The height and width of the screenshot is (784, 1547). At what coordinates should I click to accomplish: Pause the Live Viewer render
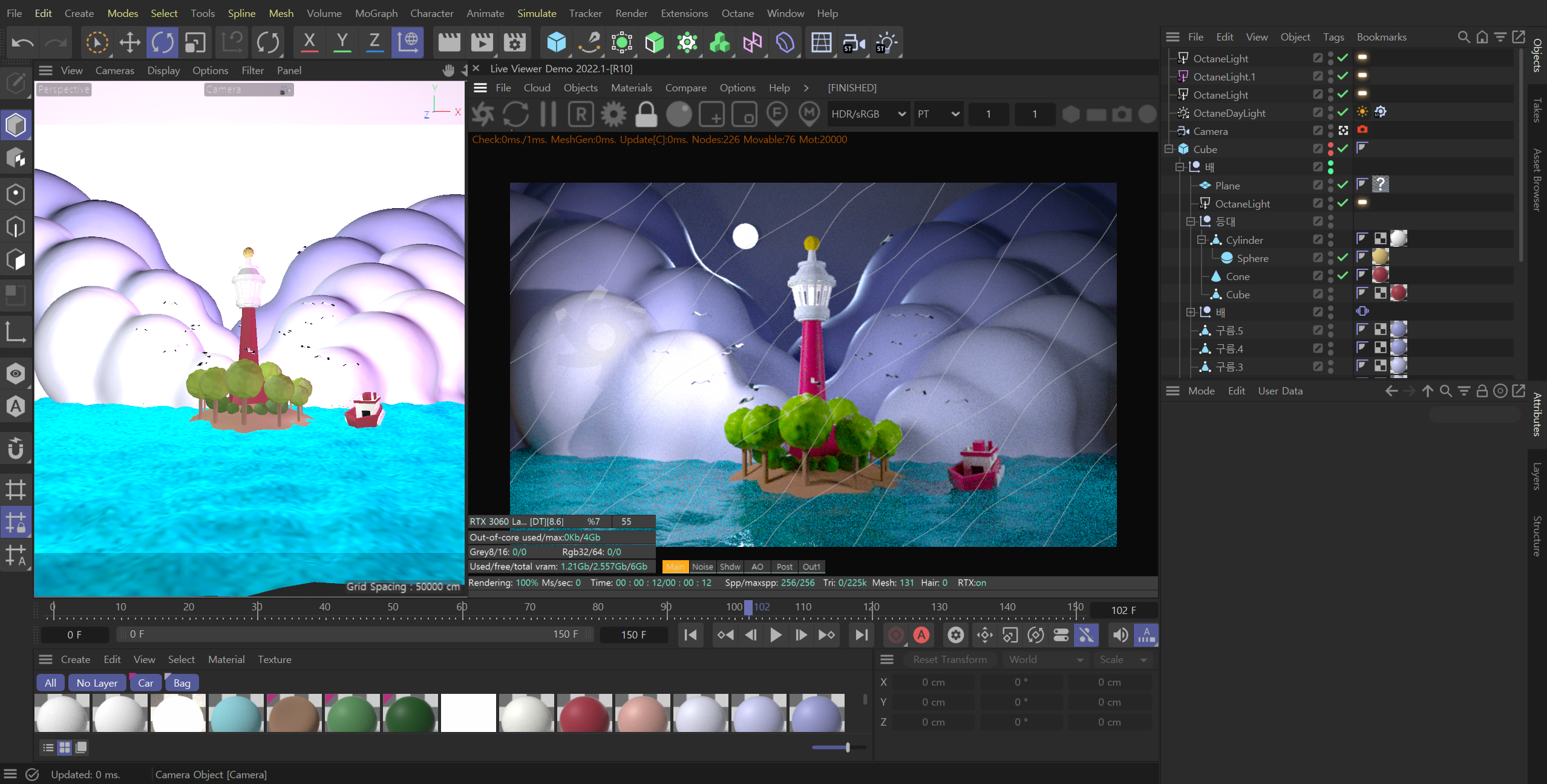[548, 114]
